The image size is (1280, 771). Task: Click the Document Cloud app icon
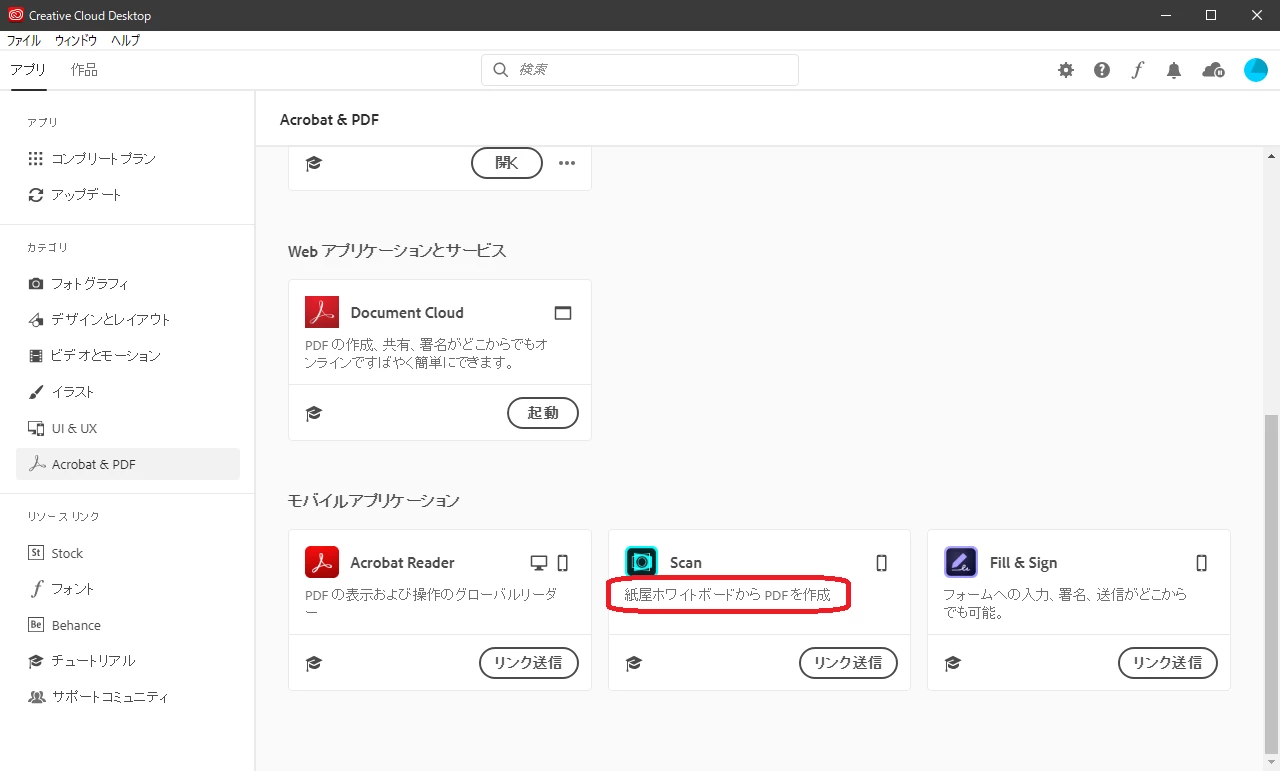tap(322, 312)
